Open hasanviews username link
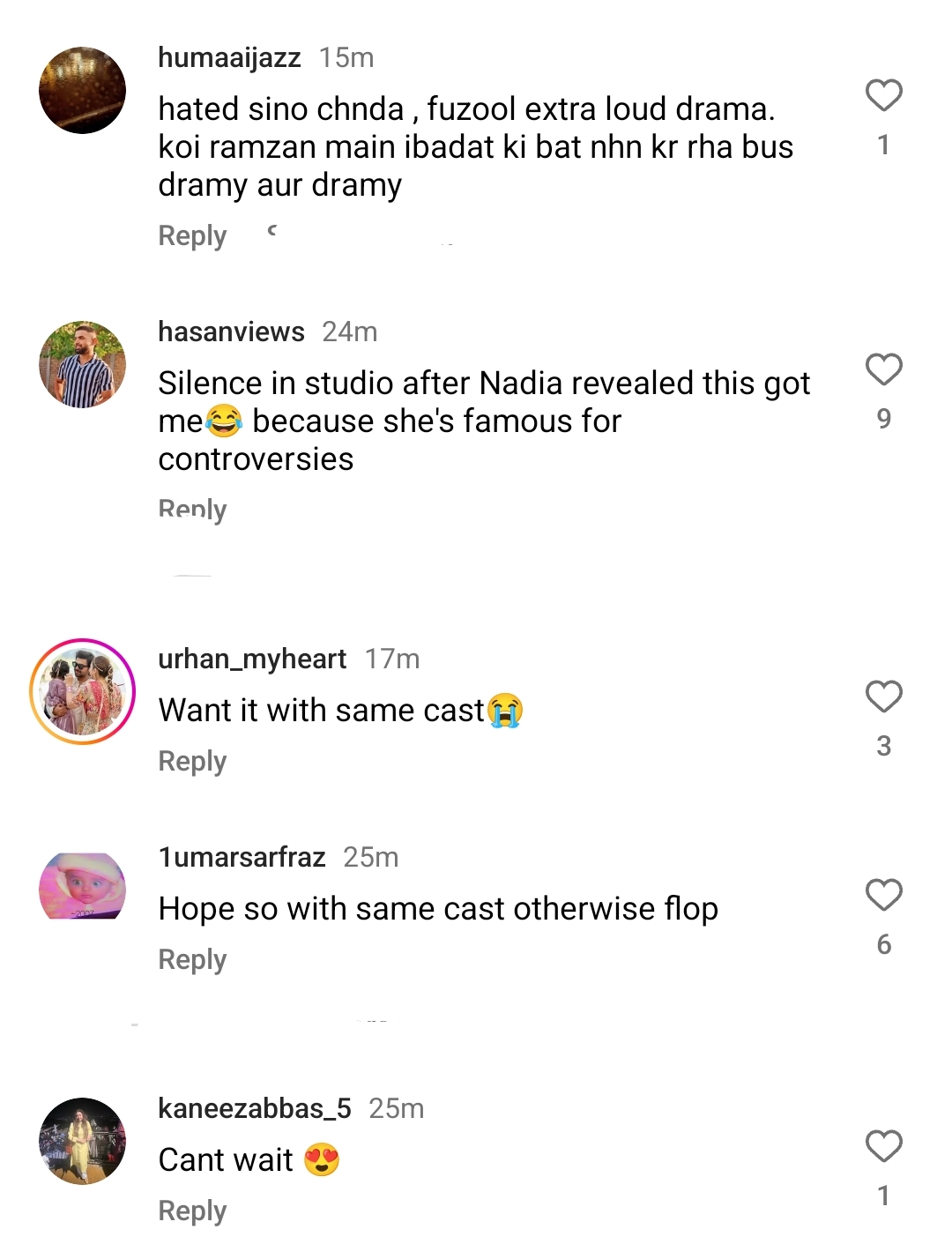The image size is (952, 1259). click(x=231, y=332)
